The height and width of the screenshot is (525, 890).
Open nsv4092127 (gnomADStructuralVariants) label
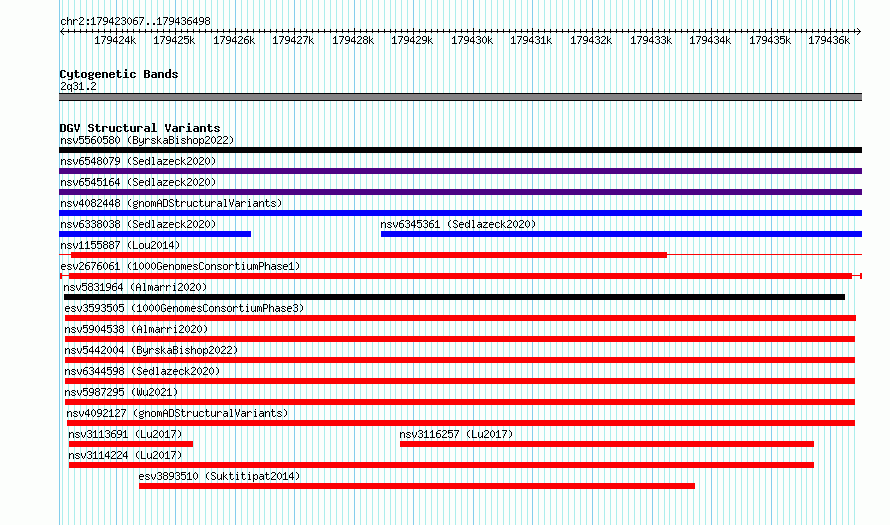[x=177, y=413]
